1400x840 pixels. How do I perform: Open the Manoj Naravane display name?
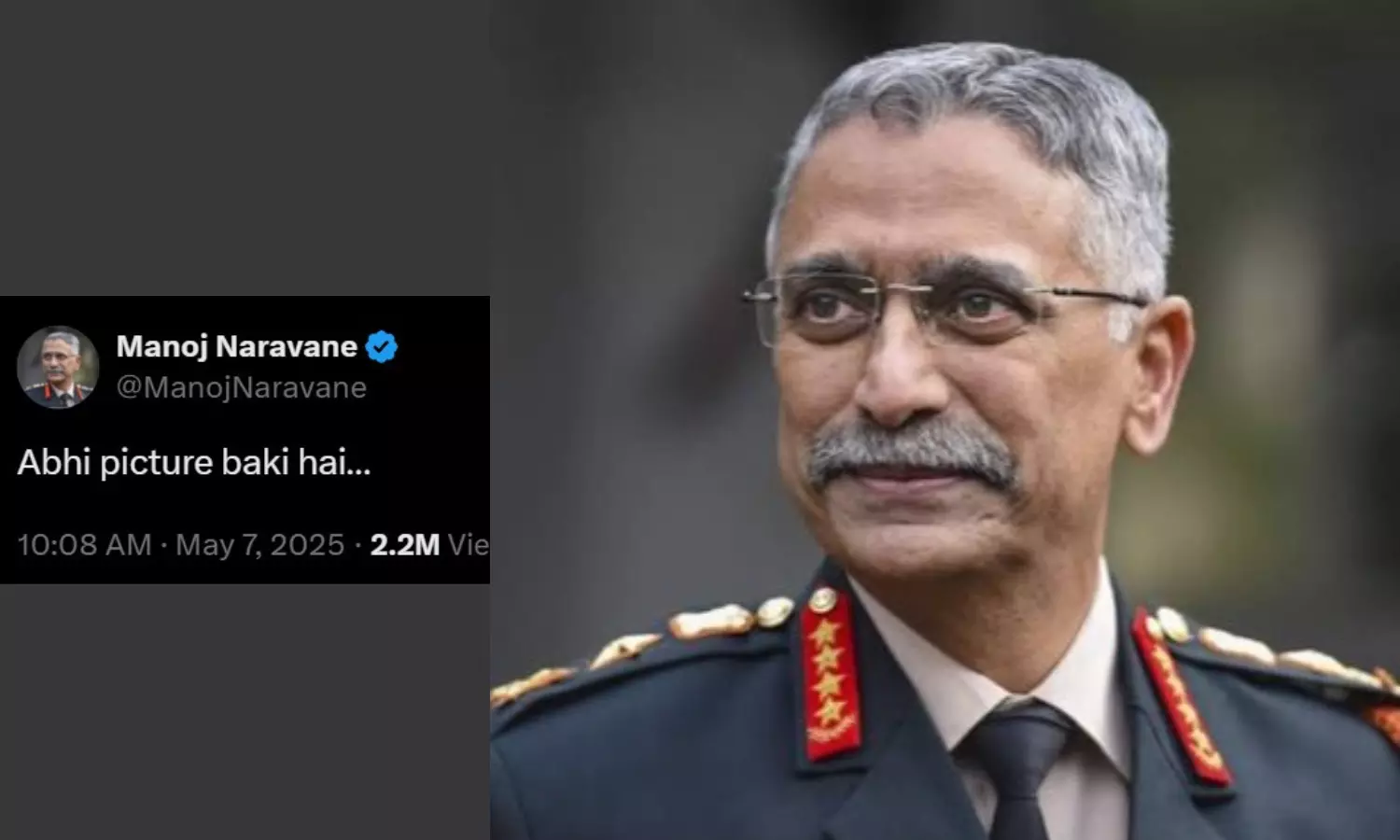pyautogui.click(x=237, y=347)
